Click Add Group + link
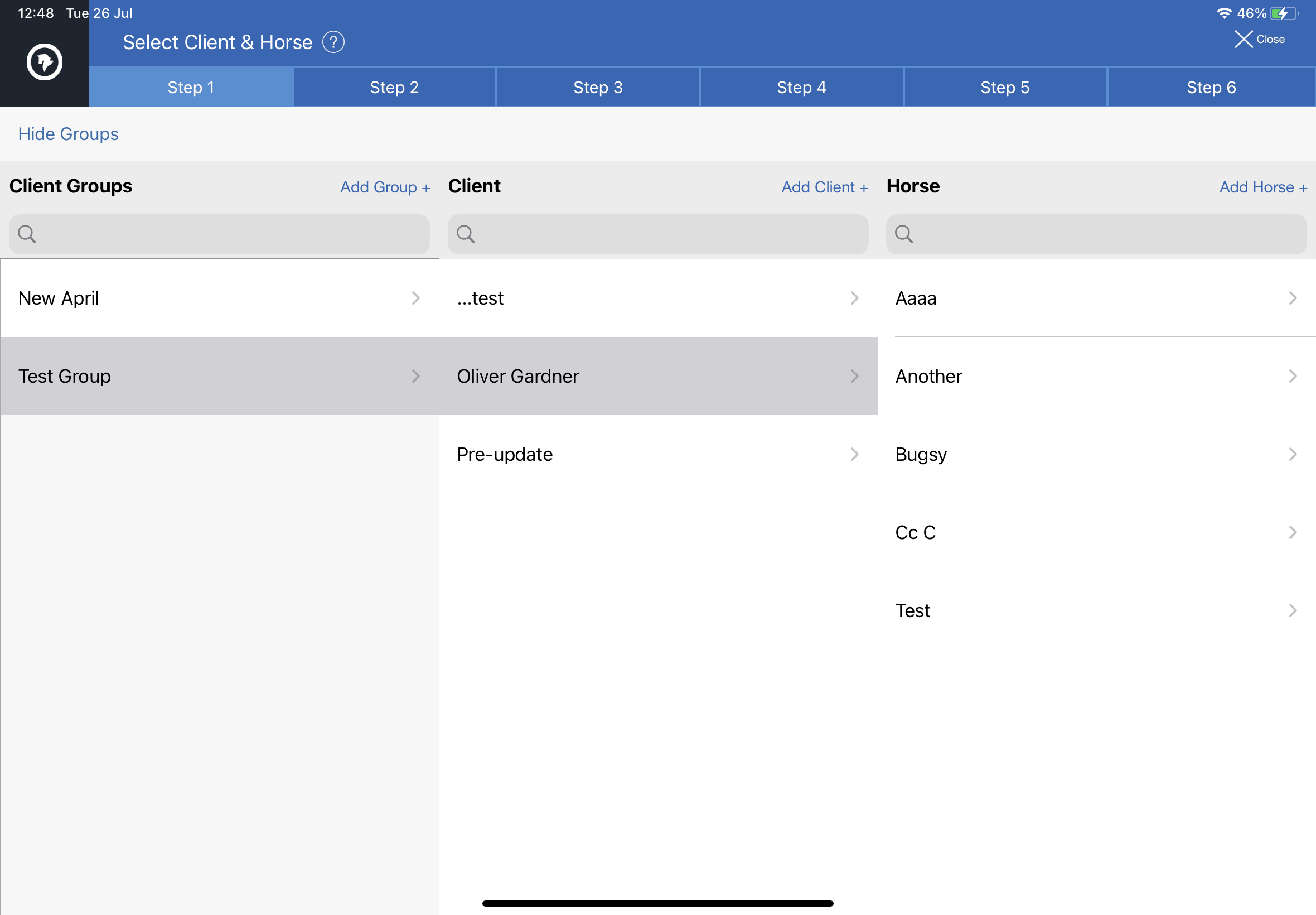This screenshot has width=1316, height=915. (x=385, y=187)
